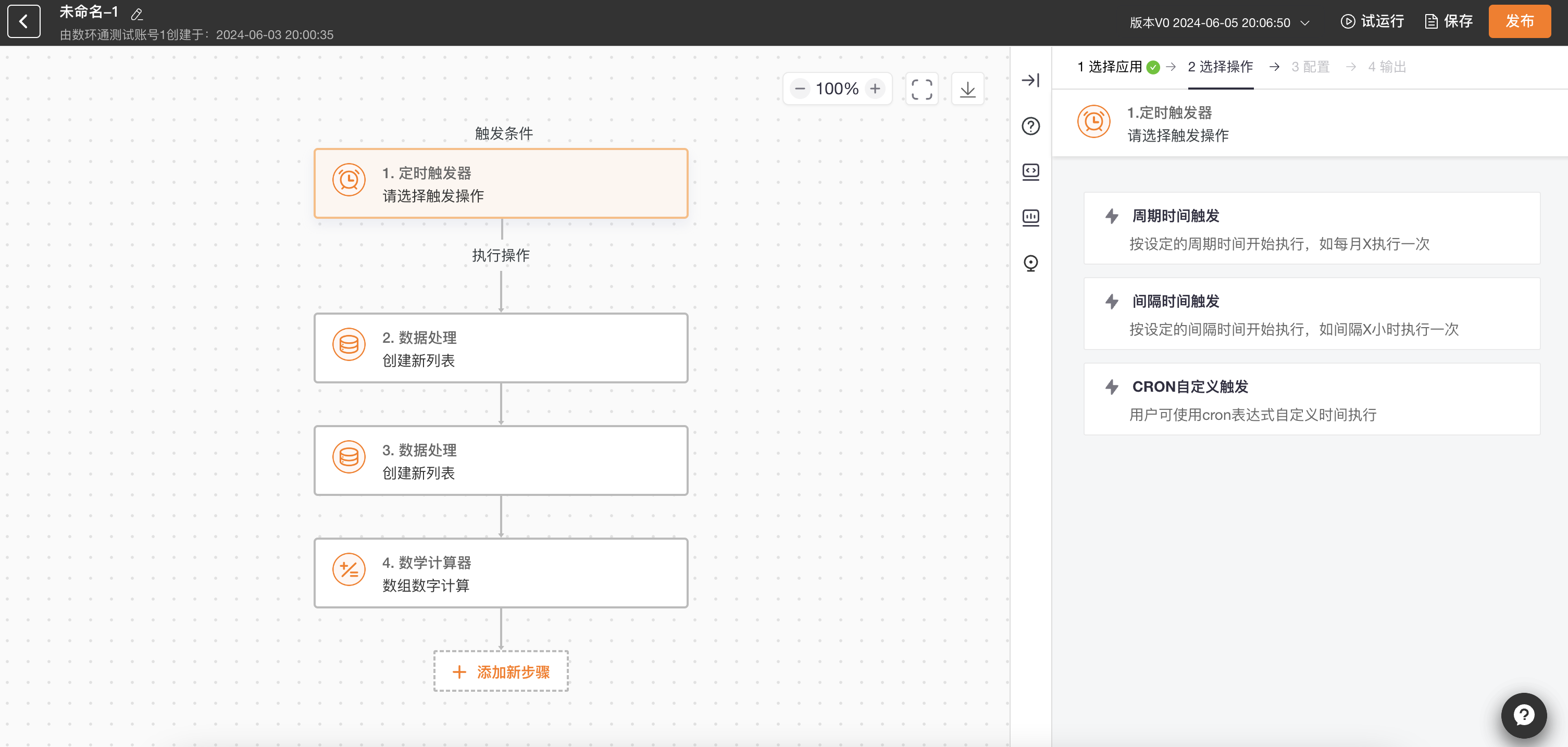The image size is (1568, 747).
Task: Select the 2. 数据处理 node
Action: [501, 347]
